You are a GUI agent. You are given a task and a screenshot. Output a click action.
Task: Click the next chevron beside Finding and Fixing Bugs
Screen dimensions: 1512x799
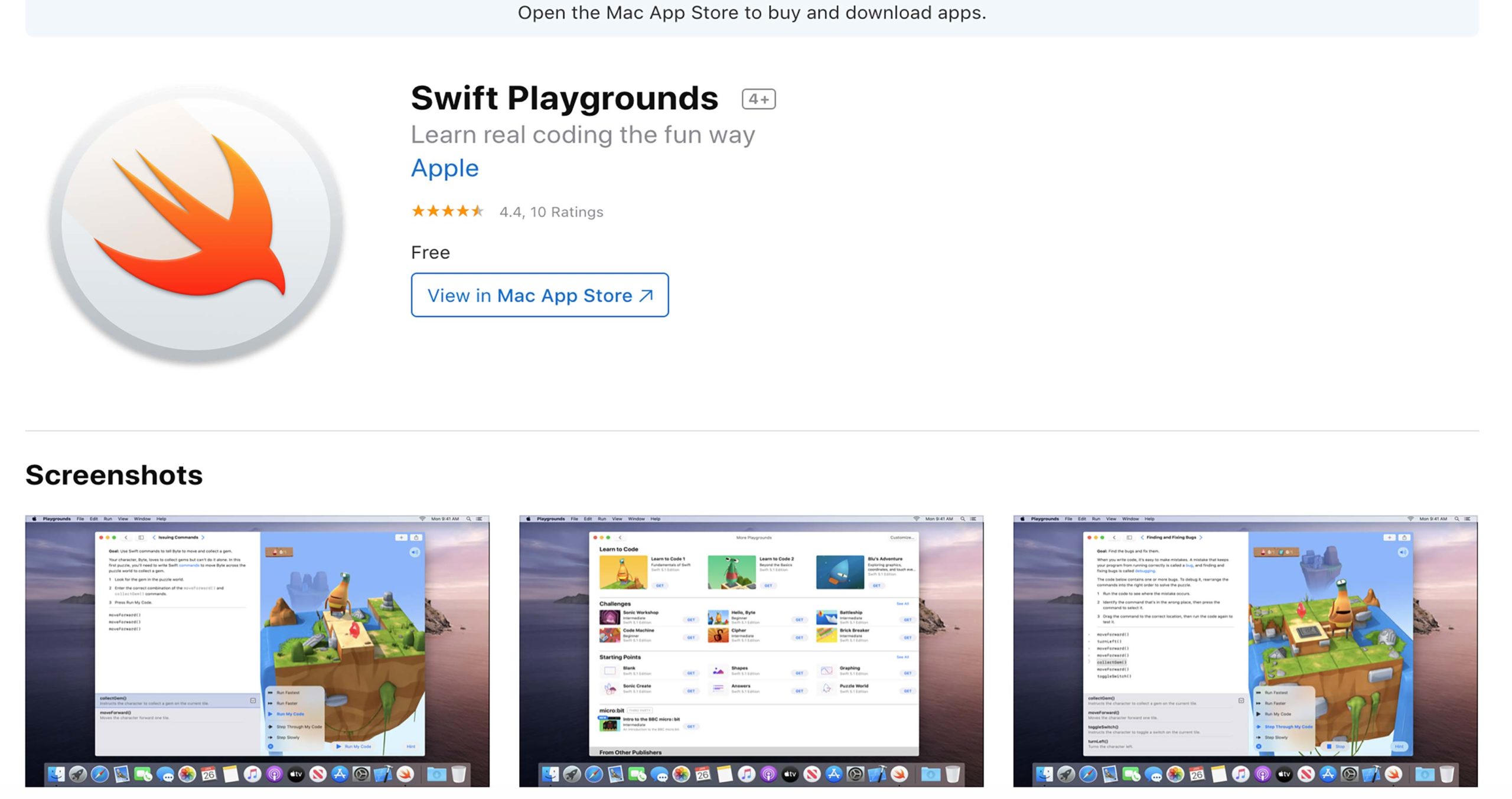point(1201,537)
